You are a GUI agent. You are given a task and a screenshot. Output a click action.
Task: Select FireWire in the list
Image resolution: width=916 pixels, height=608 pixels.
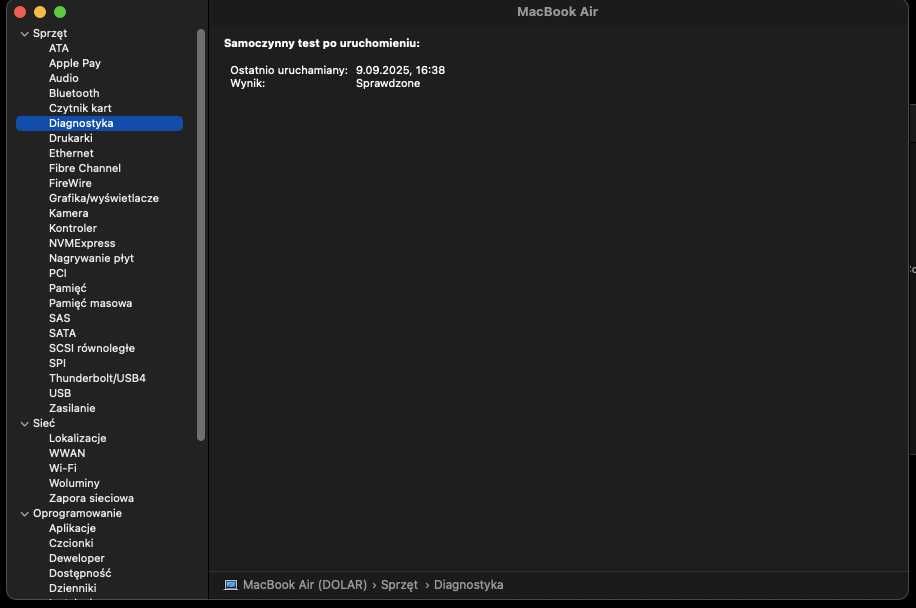70,183
